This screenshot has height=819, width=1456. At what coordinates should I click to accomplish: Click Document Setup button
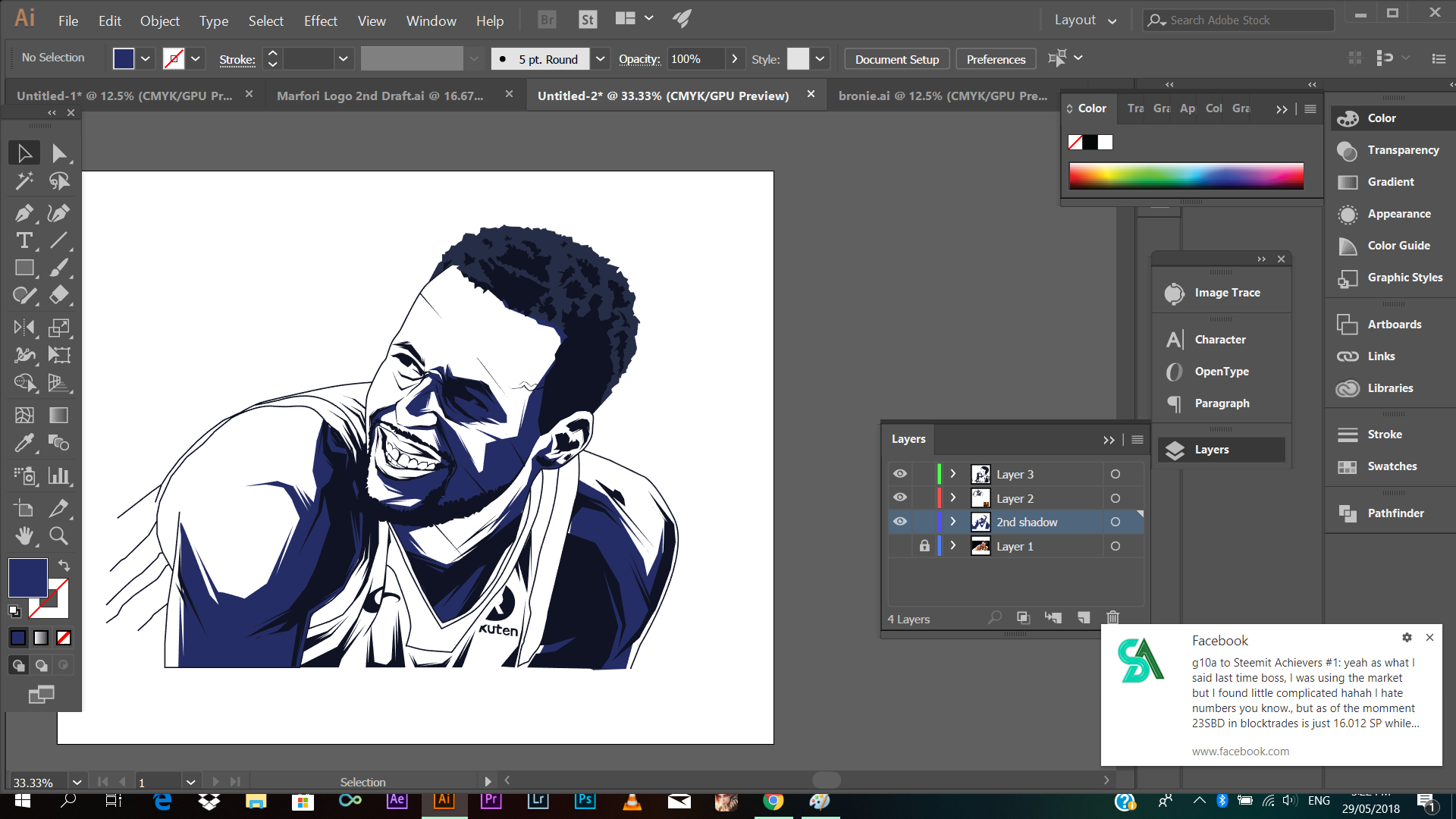[x=897, y=59]
